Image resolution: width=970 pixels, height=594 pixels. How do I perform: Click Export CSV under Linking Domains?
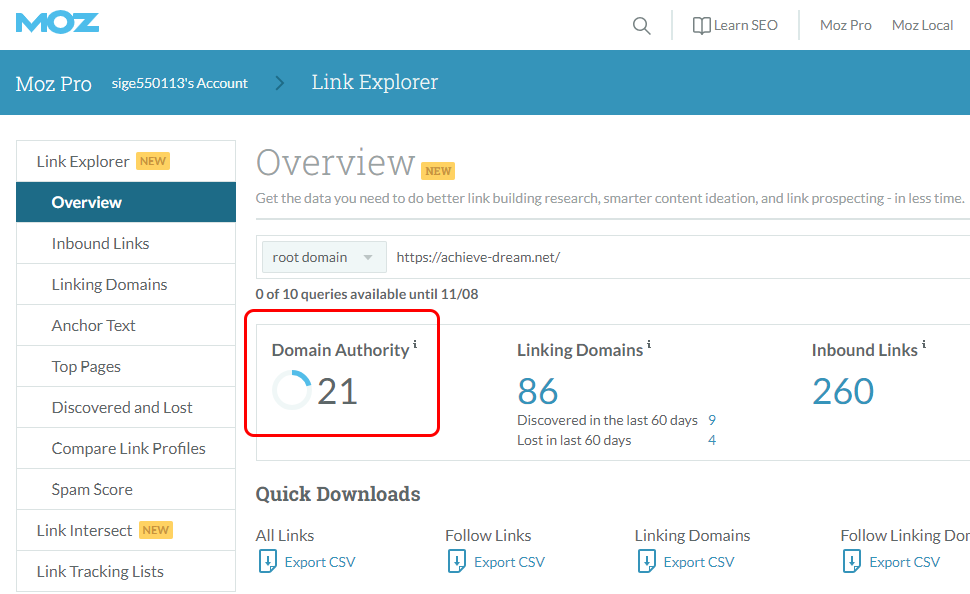point(699,562)
